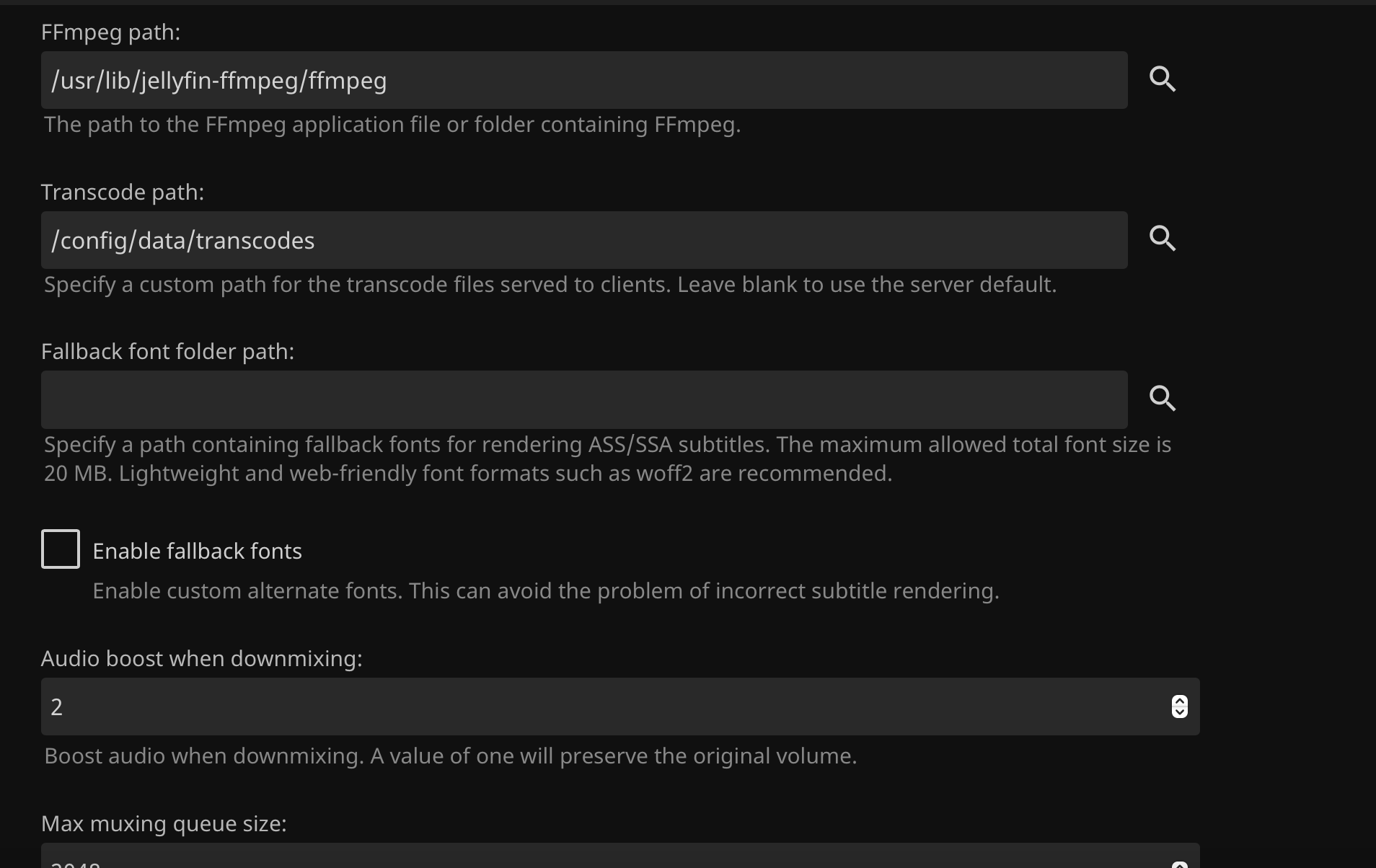Image resolution: width=1376 pixels, height=868 pixels.
Task: Decrease the Audio boost value with the down arrow
Action: tap(1180, 712)
